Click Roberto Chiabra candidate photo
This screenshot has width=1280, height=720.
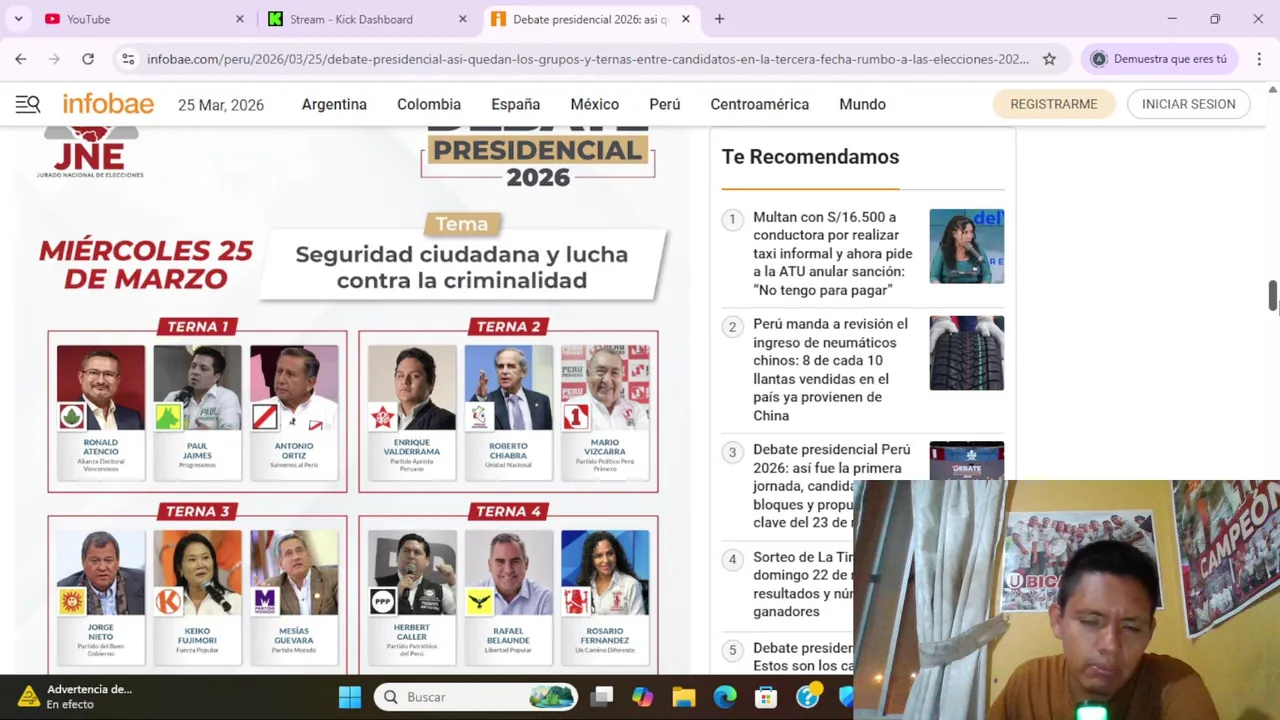click(508, 388)
